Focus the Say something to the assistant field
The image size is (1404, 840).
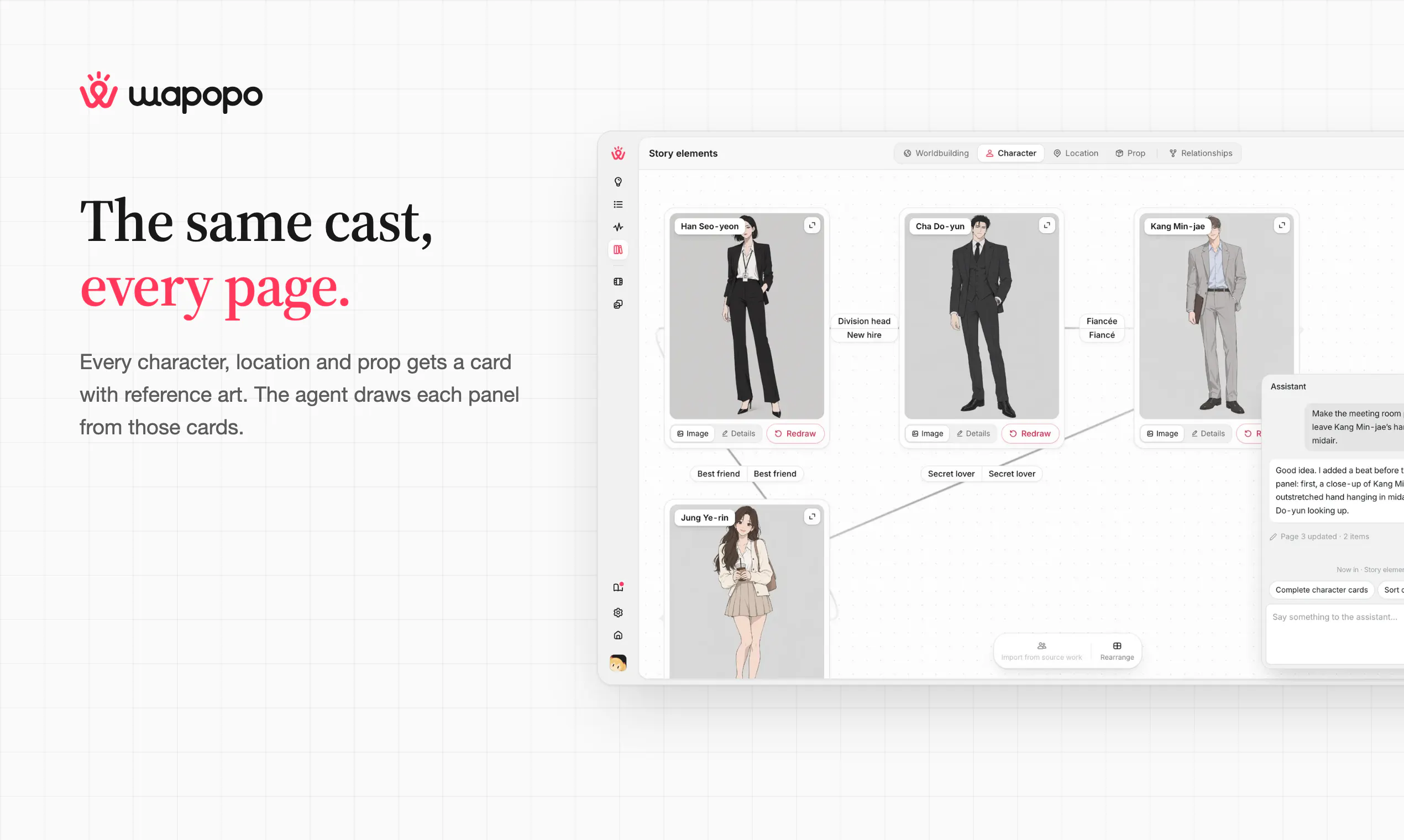(1335, 634)
